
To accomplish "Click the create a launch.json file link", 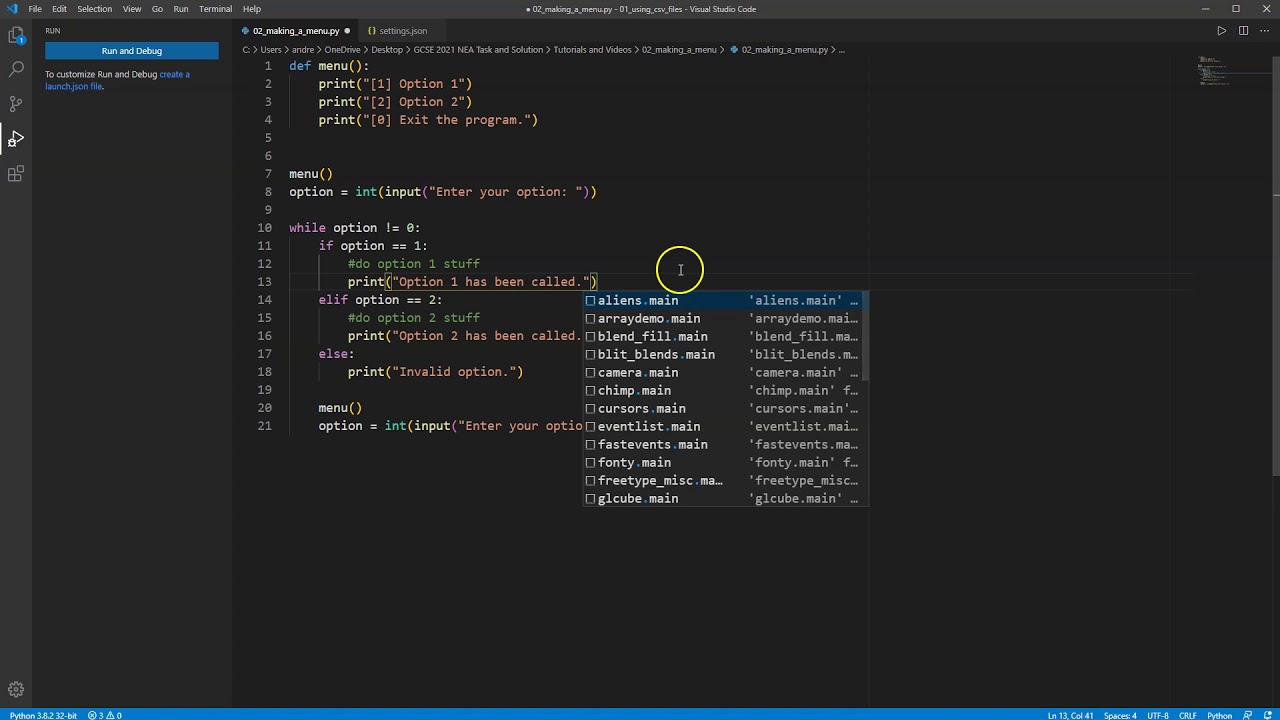I will click(x=74, y=86).
